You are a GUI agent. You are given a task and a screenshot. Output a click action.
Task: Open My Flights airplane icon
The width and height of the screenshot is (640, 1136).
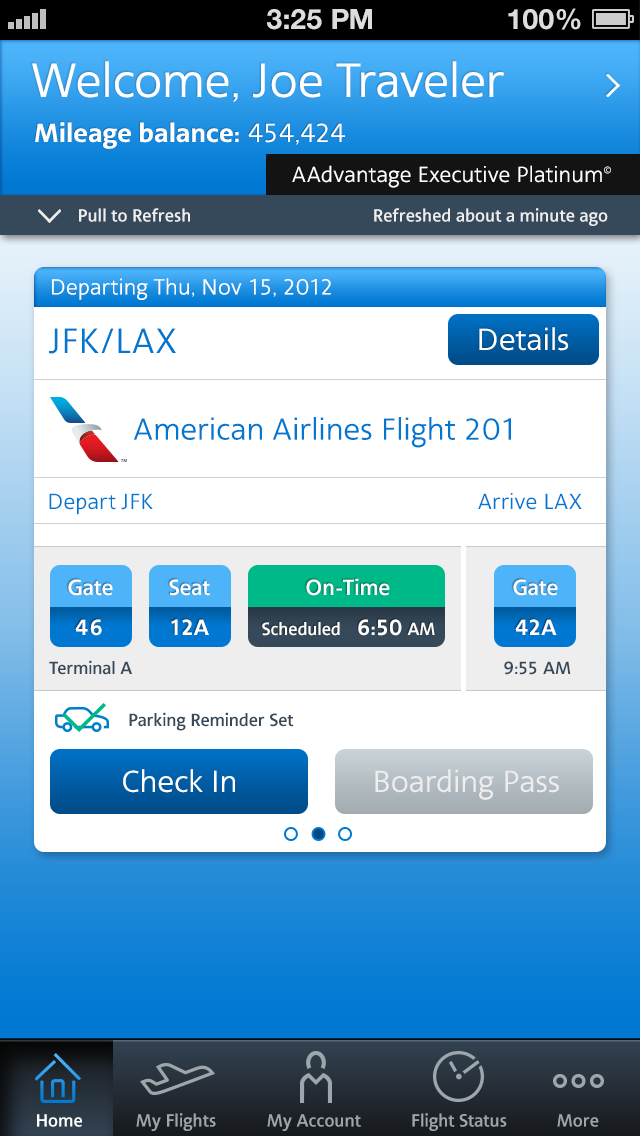[176, 1078]
